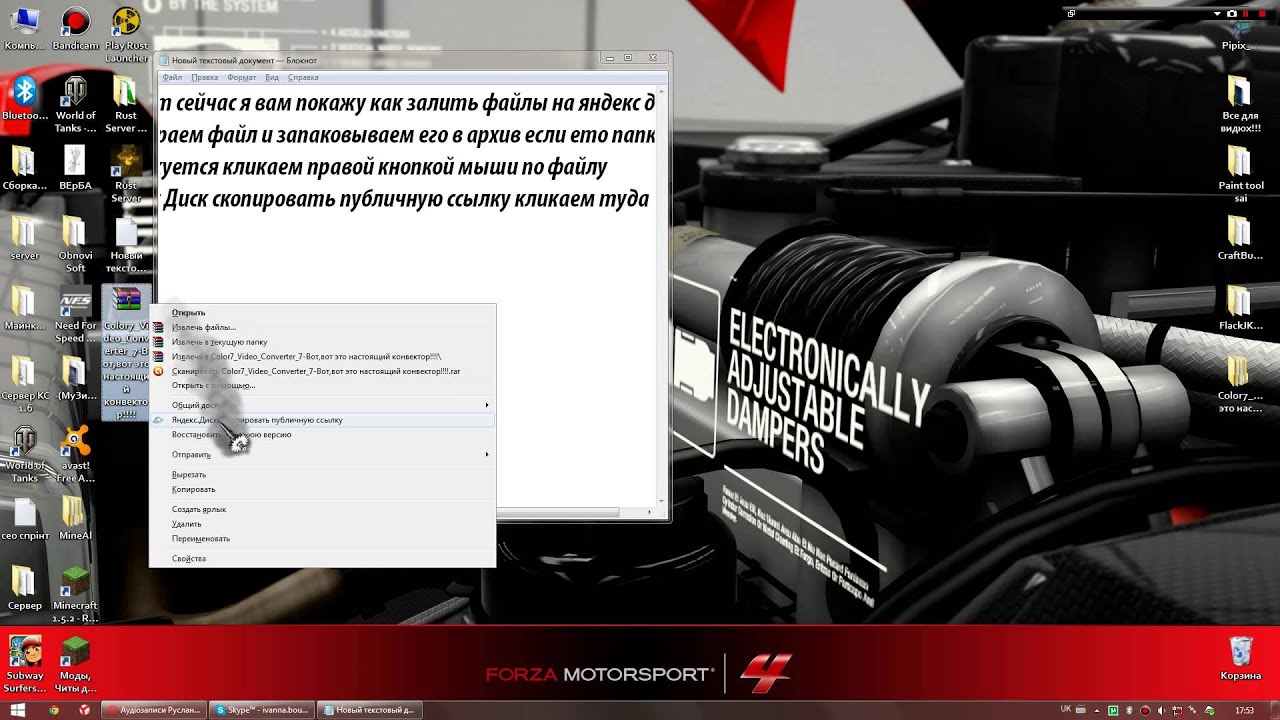Click the taskbar clock showing 17:53
Viewport: 1280px width, 720px height.
pyautogui.click(x=1244, y=710)
